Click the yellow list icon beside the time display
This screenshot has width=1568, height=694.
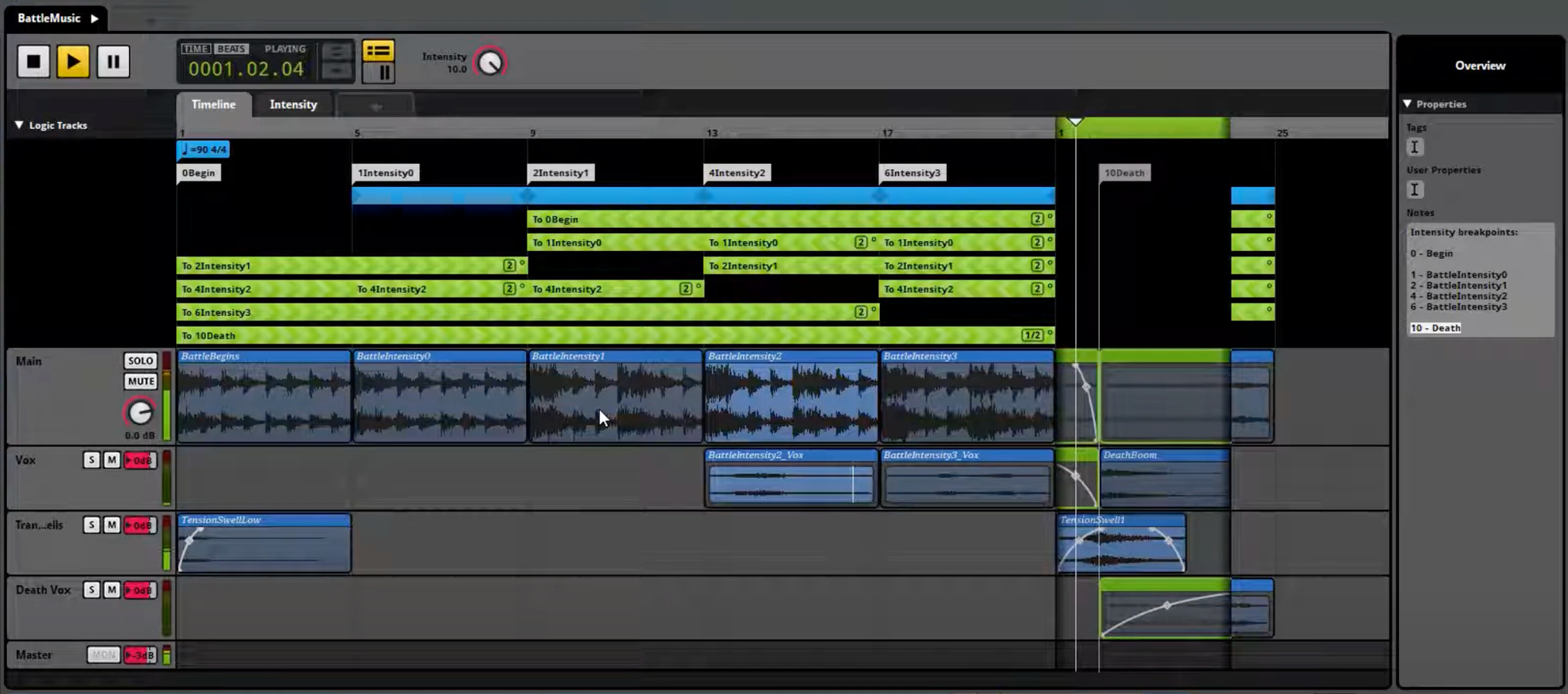378,51
